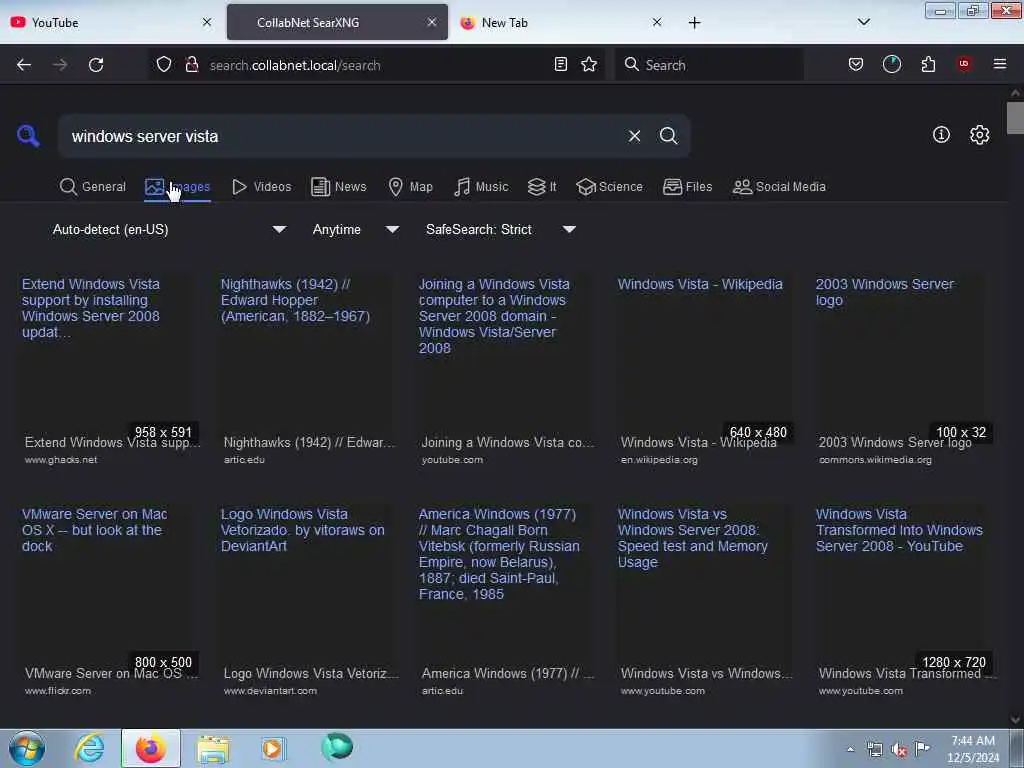Open Logo Windows Vista Vetorizado result
The height and width of the screenshot is (768, 1024).
pyautogui.click(x=307, y=600)
